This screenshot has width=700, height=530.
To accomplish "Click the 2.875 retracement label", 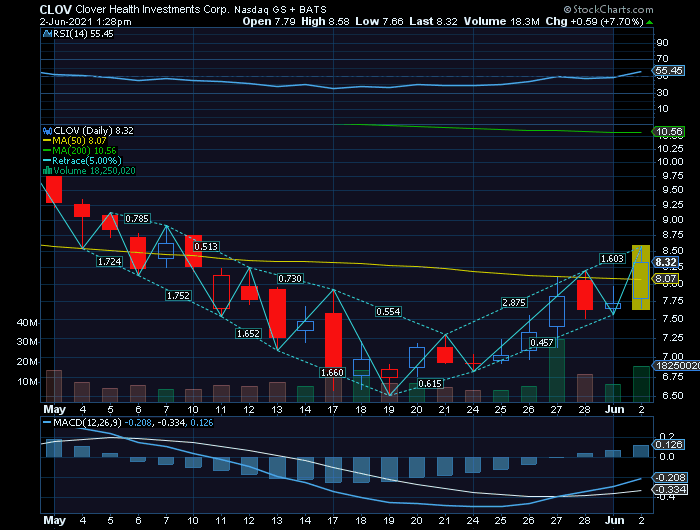I will 514,303.
